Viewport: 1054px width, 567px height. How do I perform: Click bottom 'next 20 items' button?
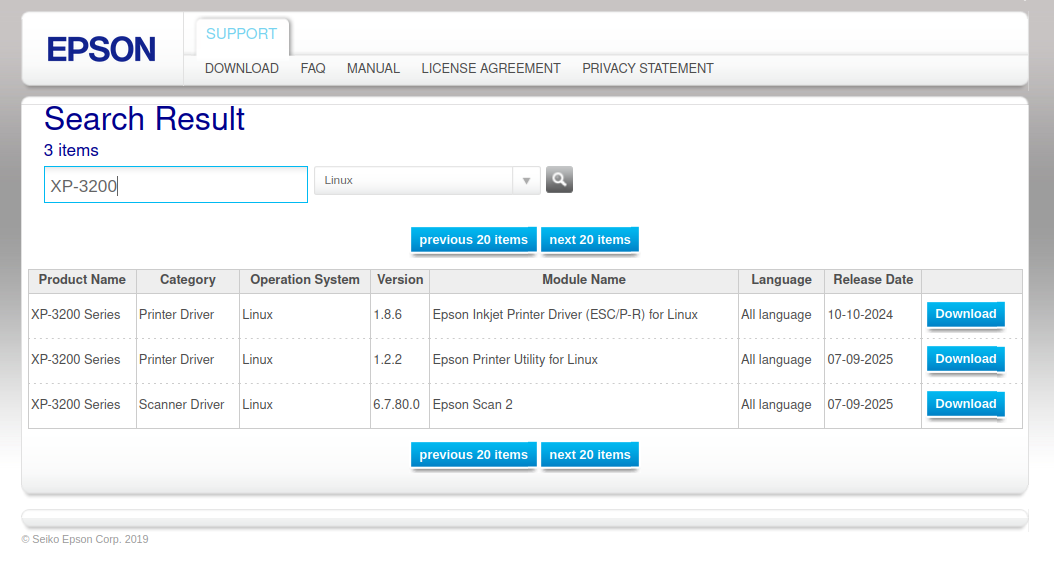[x=590, y=455]
